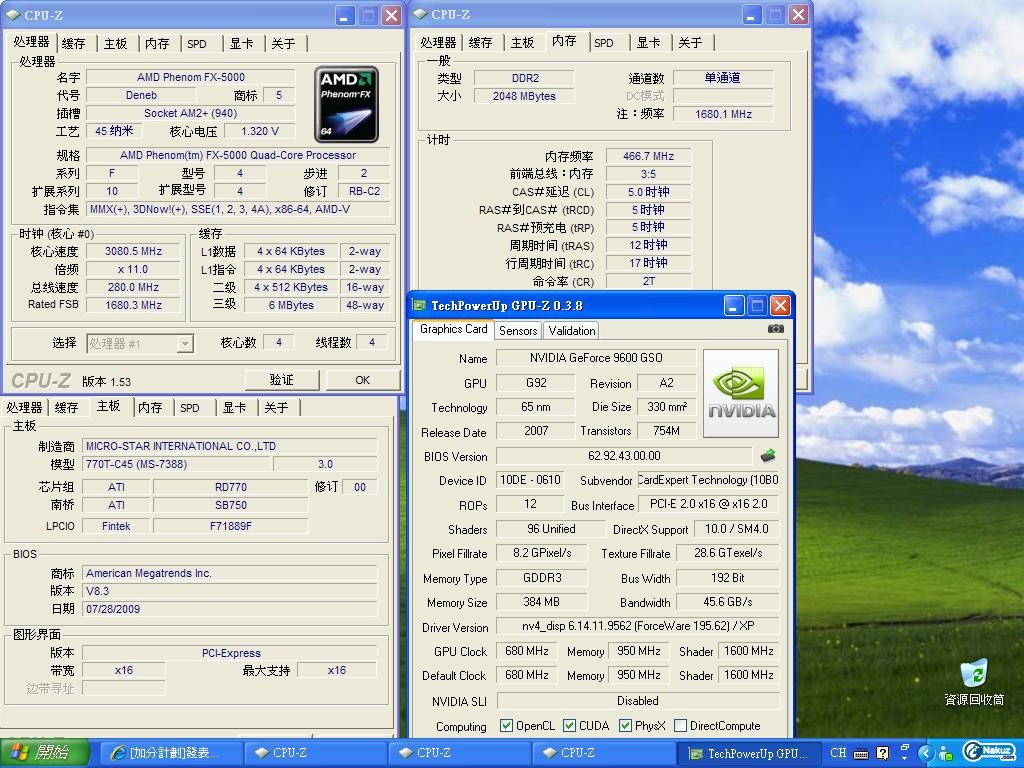Select the 显卡 tab in the mainboard CPU-Z window
Image resolution: width=1024 pixels, height=768 pixels.
pyautogui.click(x=234, y=408)
